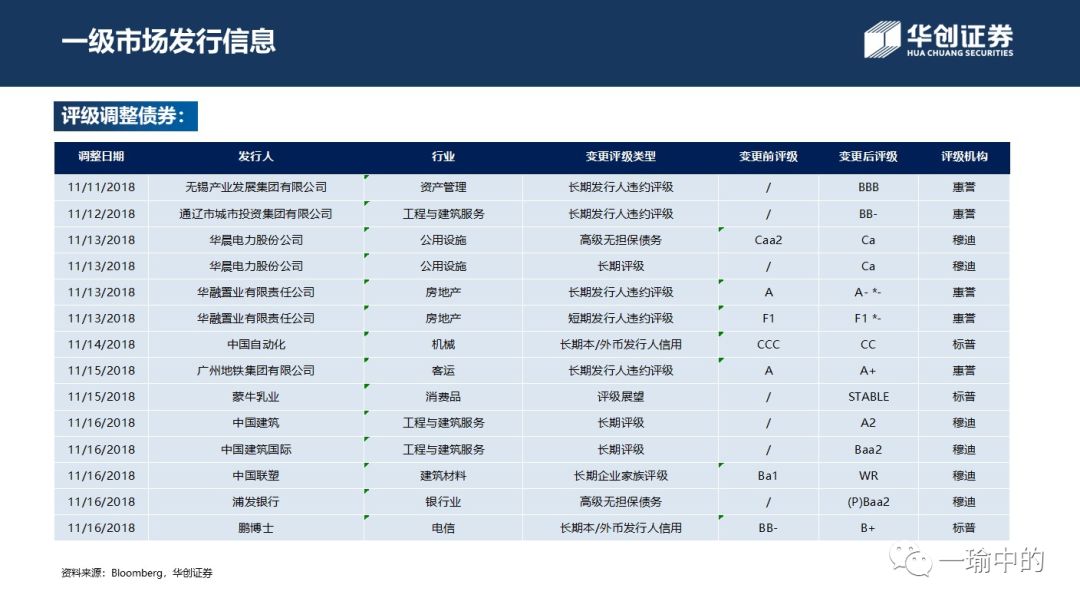Image resolution: width=1080 pixels, height=608 pixels.
Task: Select the STABLE new rating cell
Action: [869, 397]
